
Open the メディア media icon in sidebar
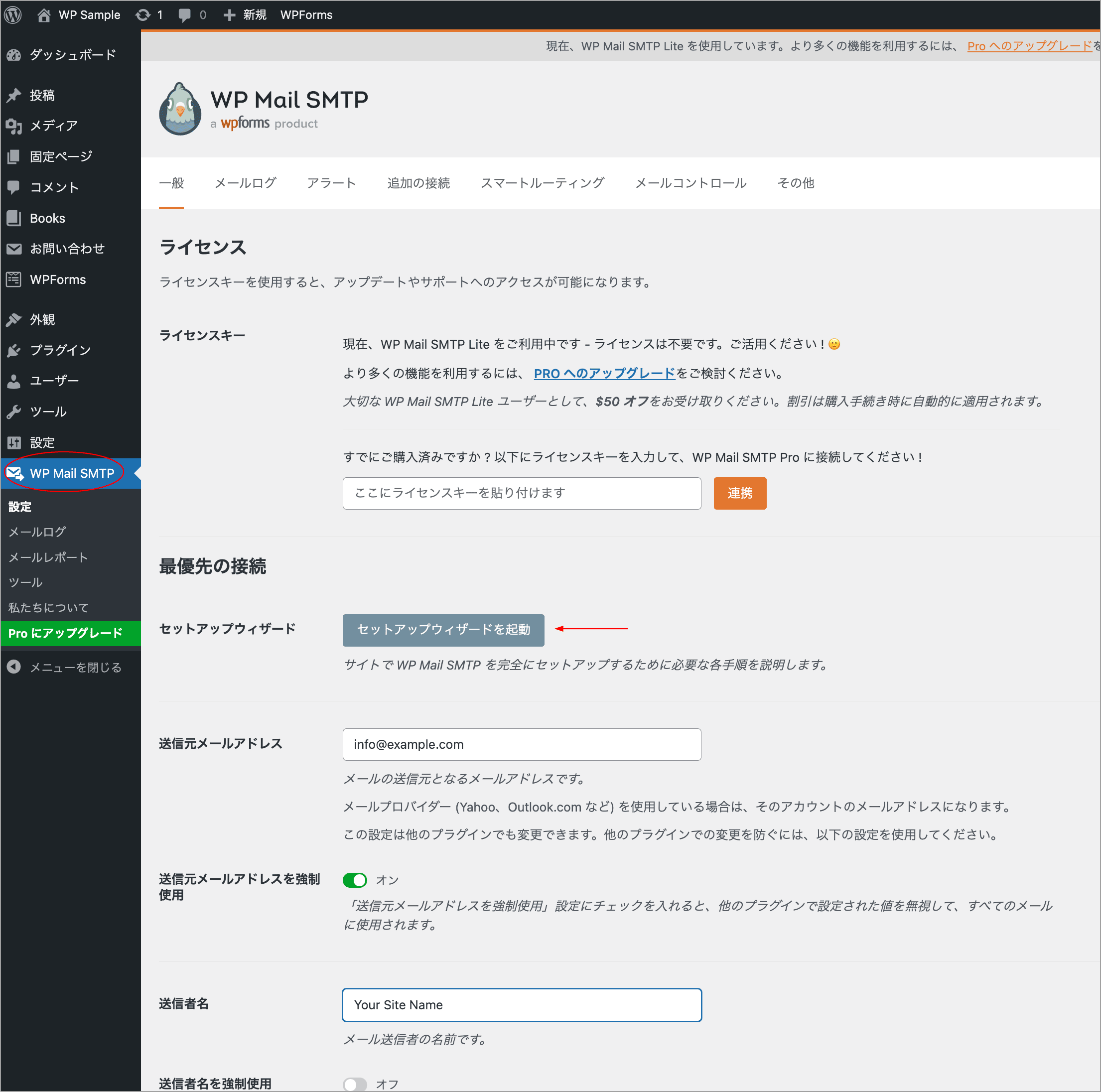(x=14, y=126)
